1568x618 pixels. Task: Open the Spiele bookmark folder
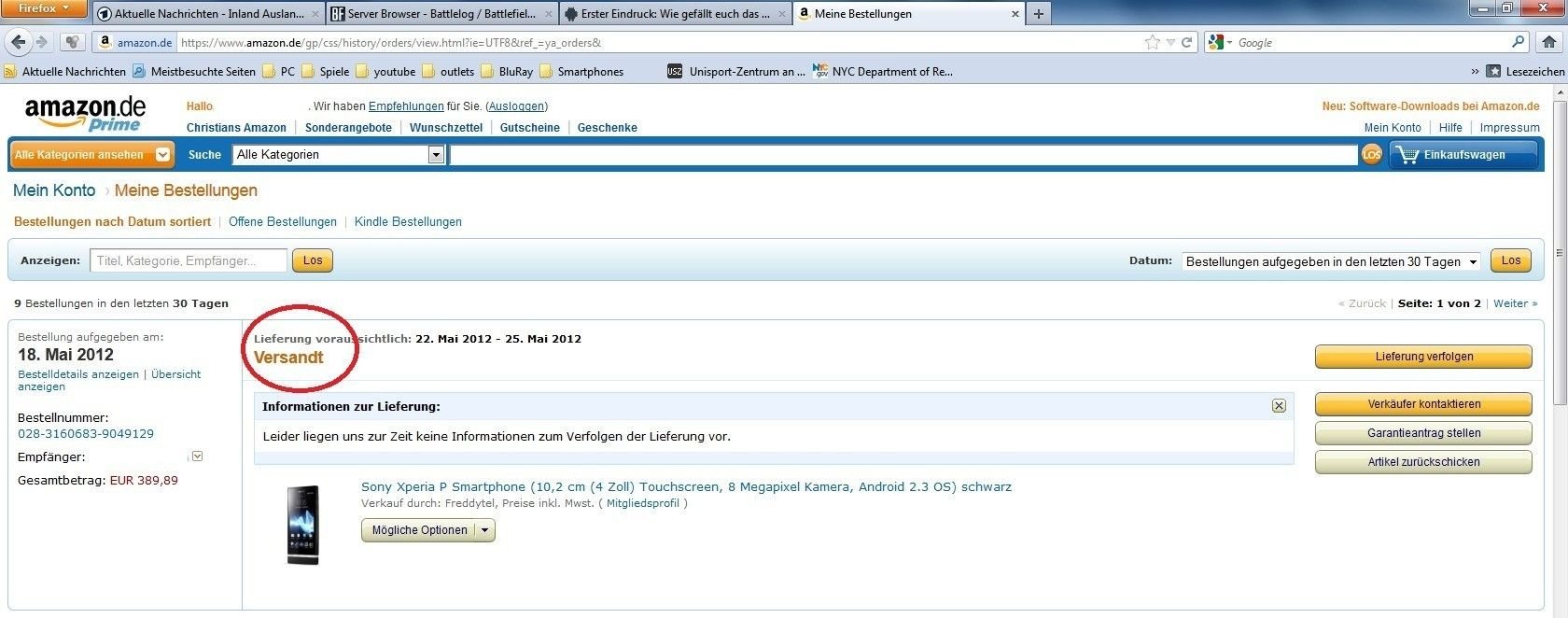point(325,71)
